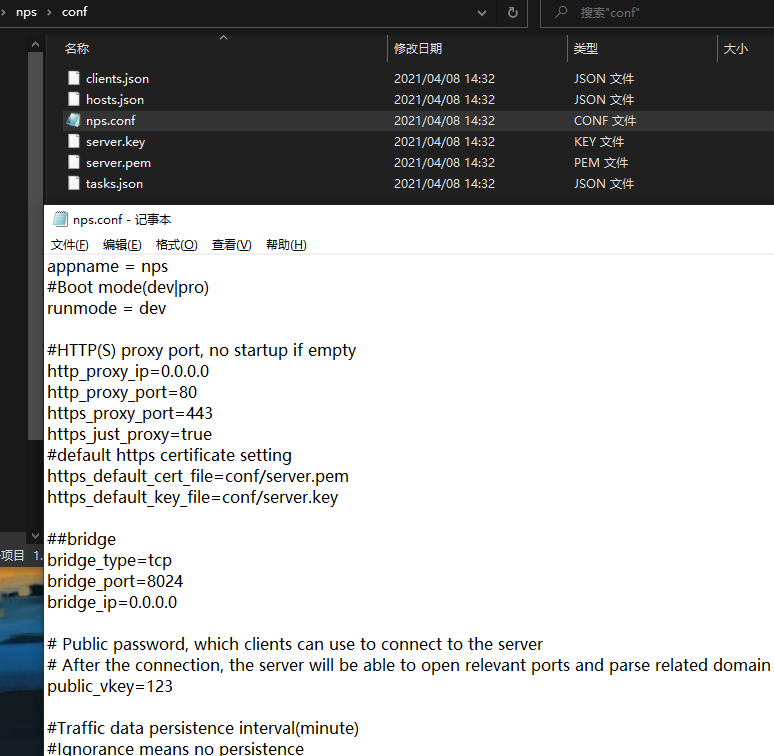Click the hosts.json file icon
774x756 pixels.
pyautogui.click(x=74, y=99)
